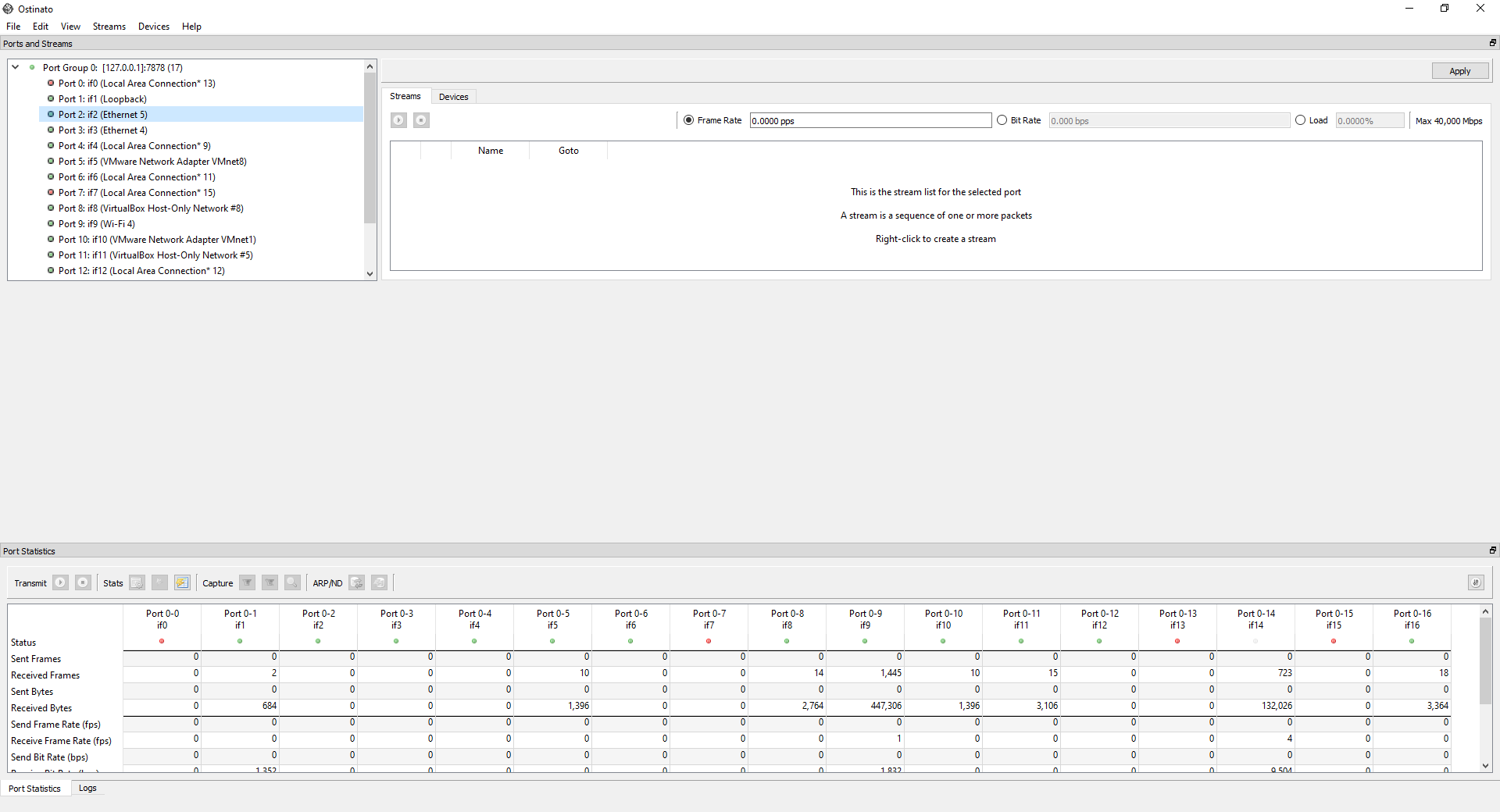This screenshot has width=1500, height=812.
Task: Click the ARP/ND resolve neighbors icon
Action: (x=356, y=582)
